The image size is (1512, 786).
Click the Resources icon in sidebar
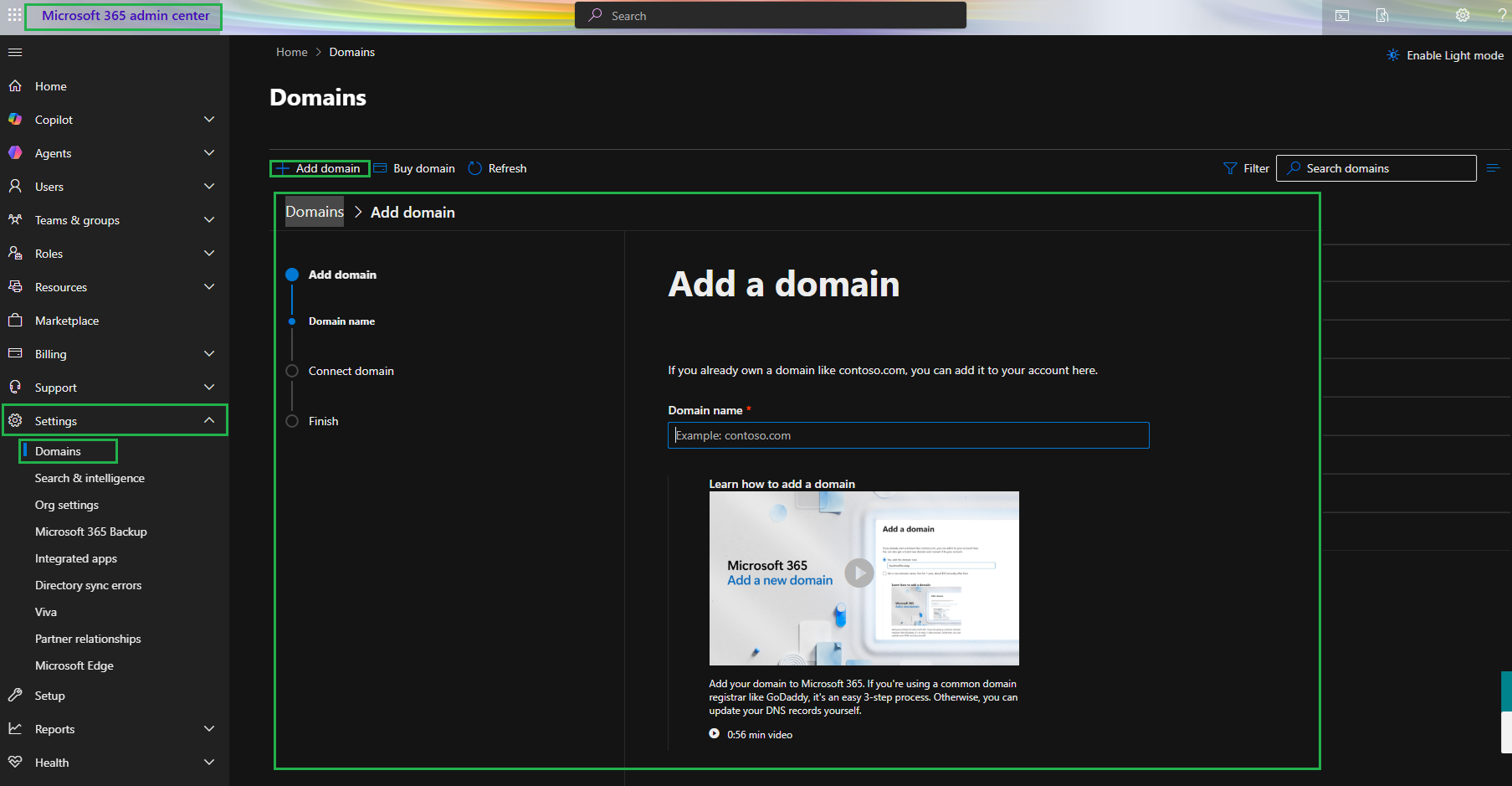tap(15, 287)
